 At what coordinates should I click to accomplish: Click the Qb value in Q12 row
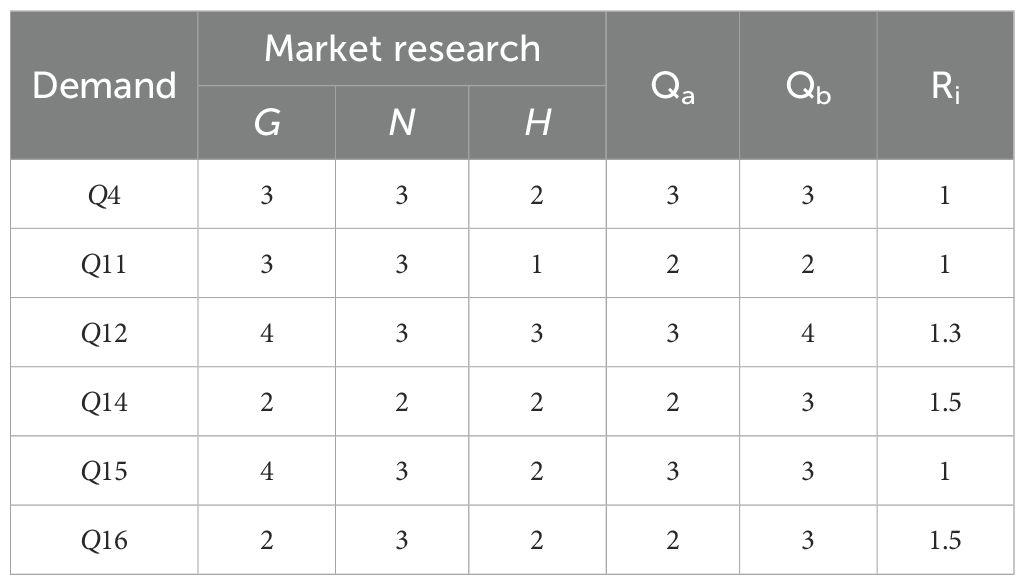point(808,333)
